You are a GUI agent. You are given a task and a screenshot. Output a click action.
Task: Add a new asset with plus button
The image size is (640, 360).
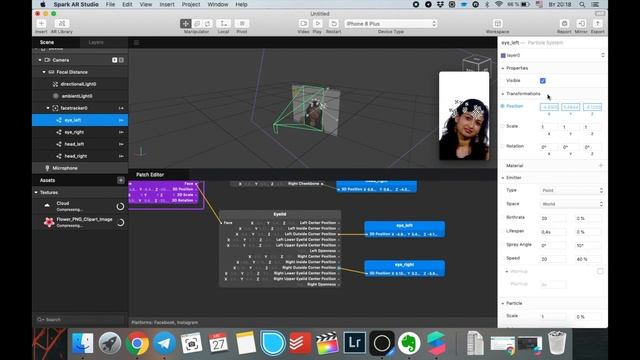click(121, 180)
